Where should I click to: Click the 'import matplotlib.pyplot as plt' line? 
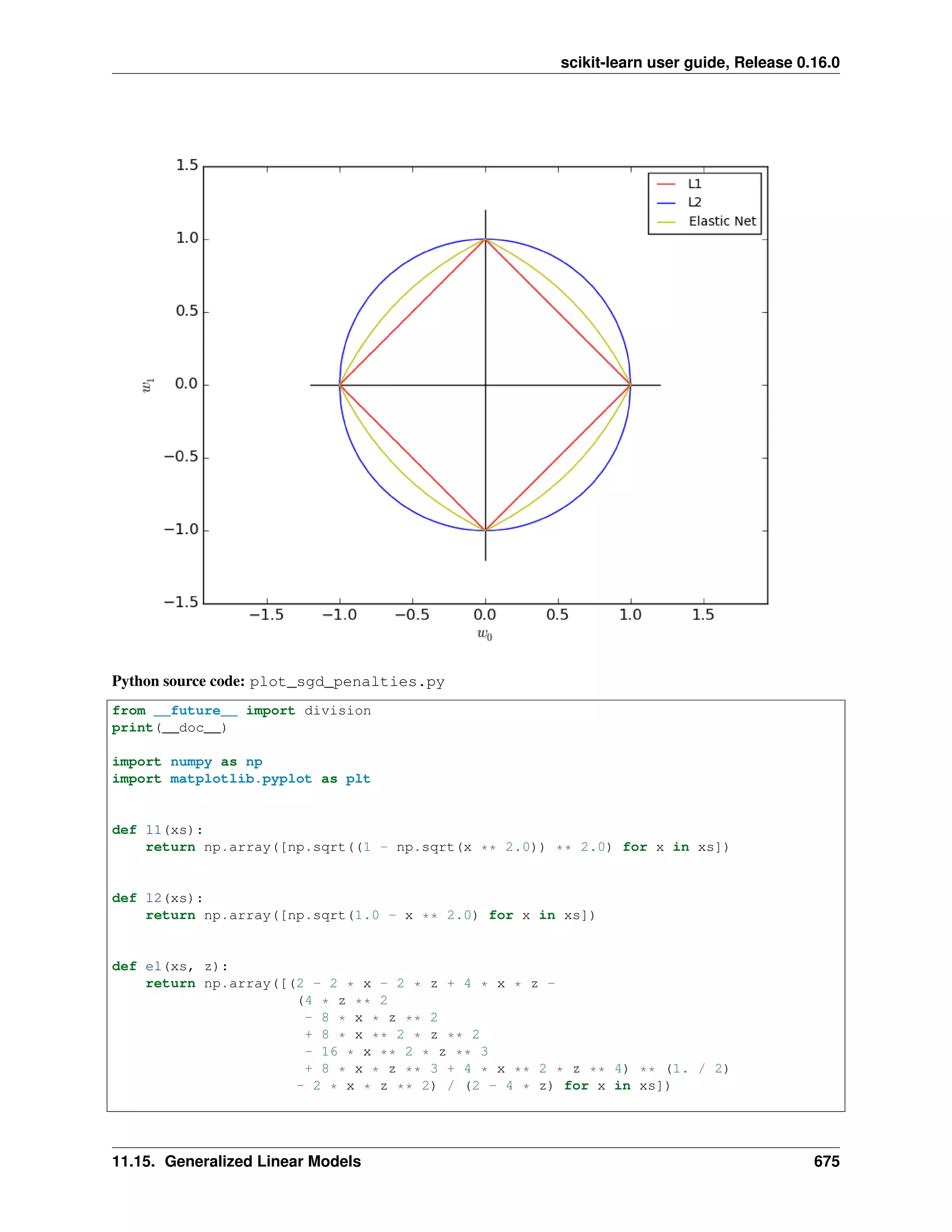(x=241, y=779)
